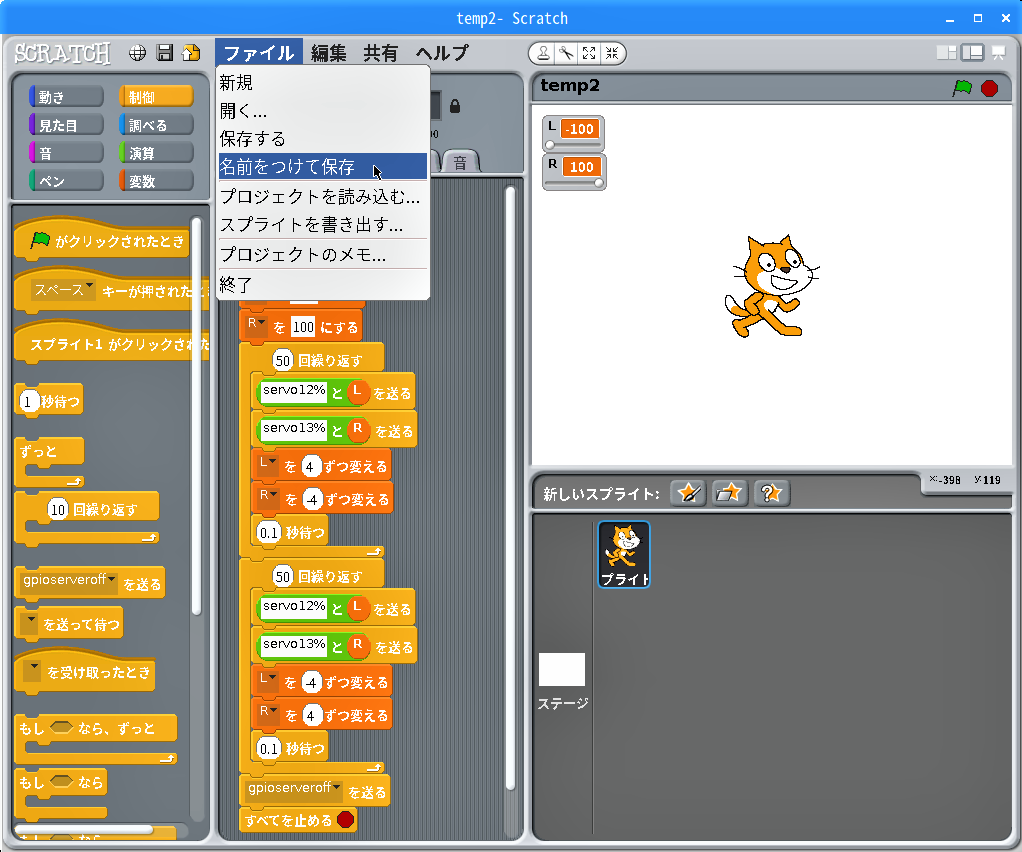Enter presentation mode

click(x=999, y=53)
